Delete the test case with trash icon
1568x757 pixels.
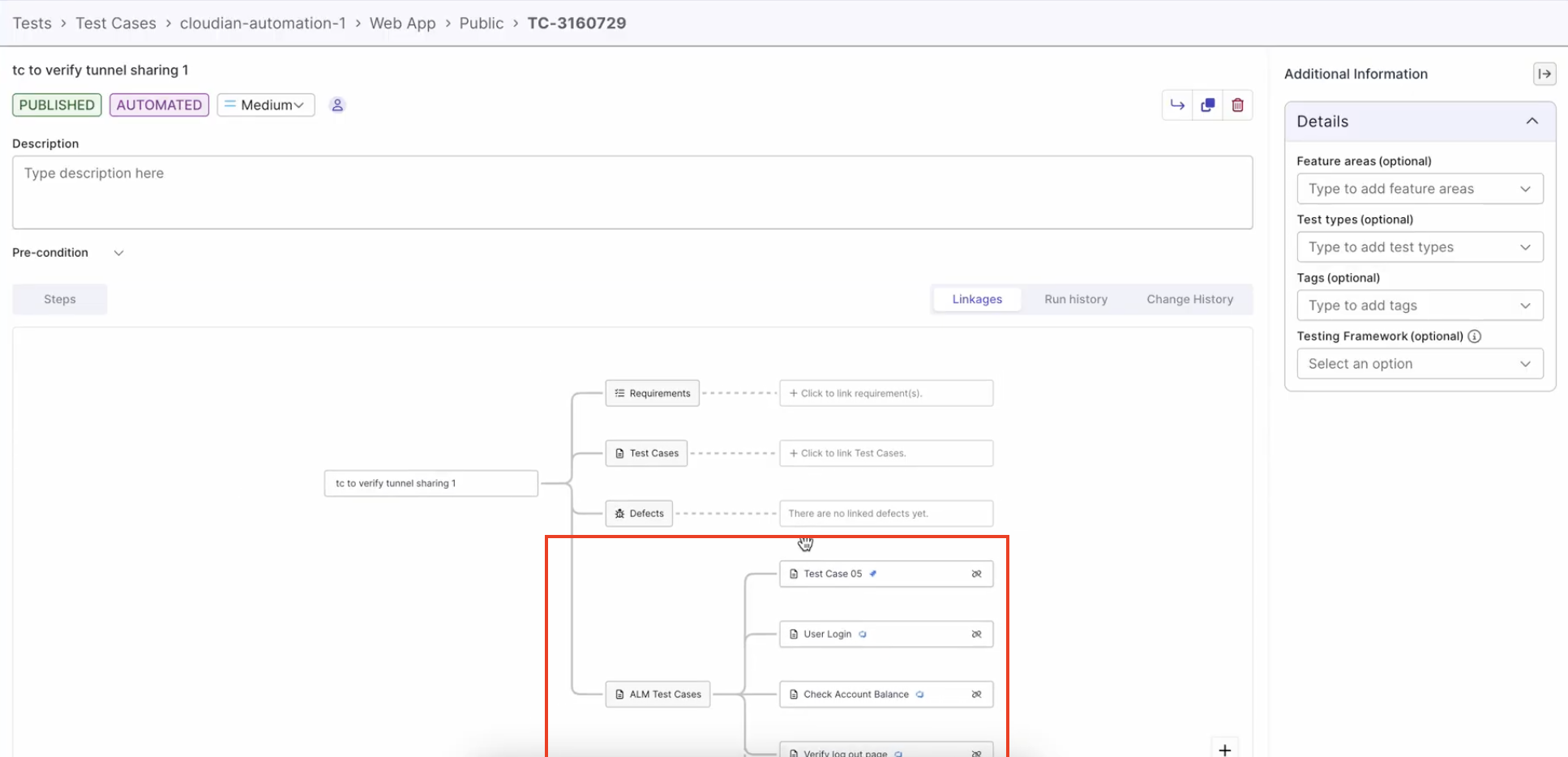pos(1237,105)
